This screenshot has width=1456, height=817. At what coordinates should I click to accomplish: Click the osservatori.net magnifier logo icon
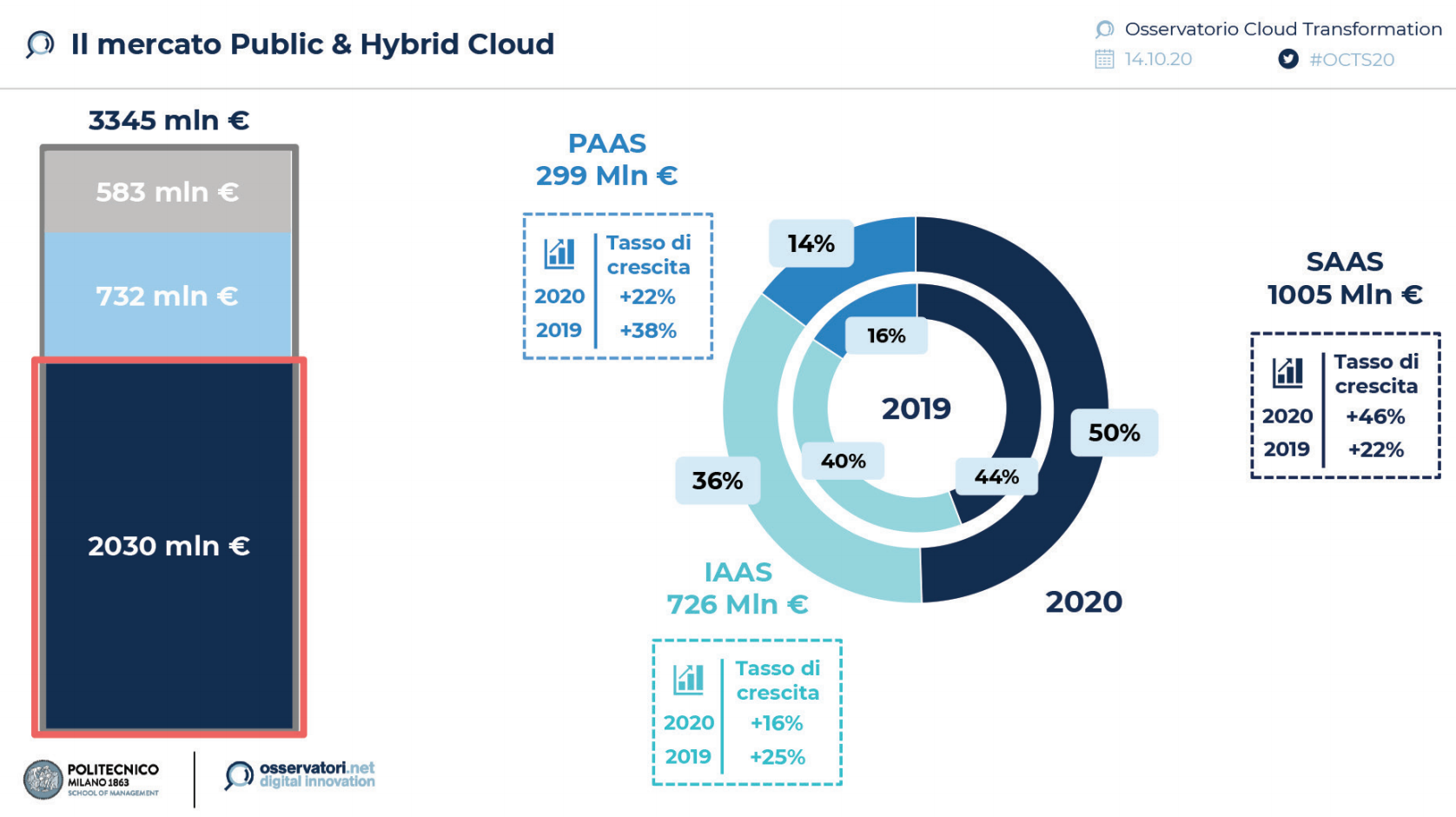(239, 775)
